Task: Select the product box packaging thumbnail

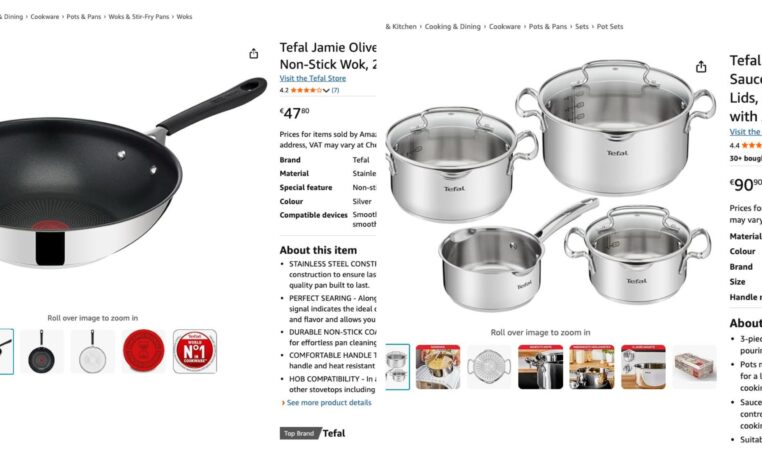Action: point(694,367)
